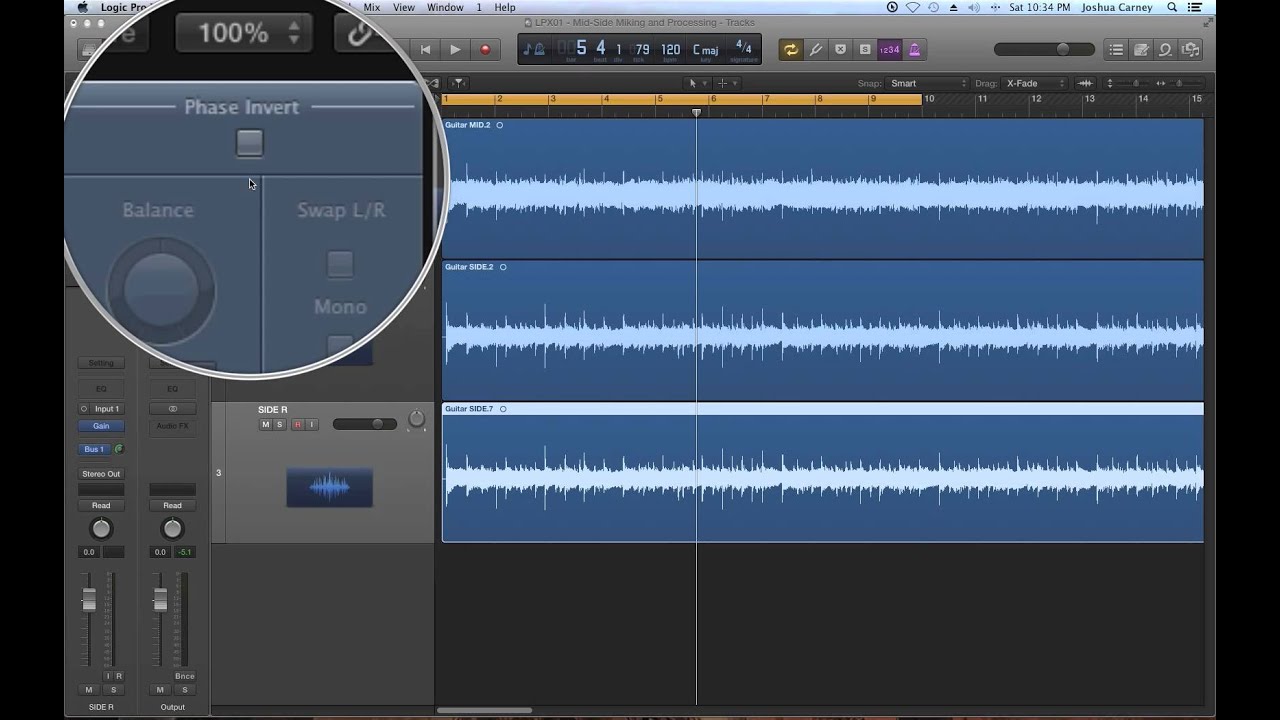Screen dimensions: 1280x720
Task: Solo the SIDE R track header
Action: tap(280, 424)
